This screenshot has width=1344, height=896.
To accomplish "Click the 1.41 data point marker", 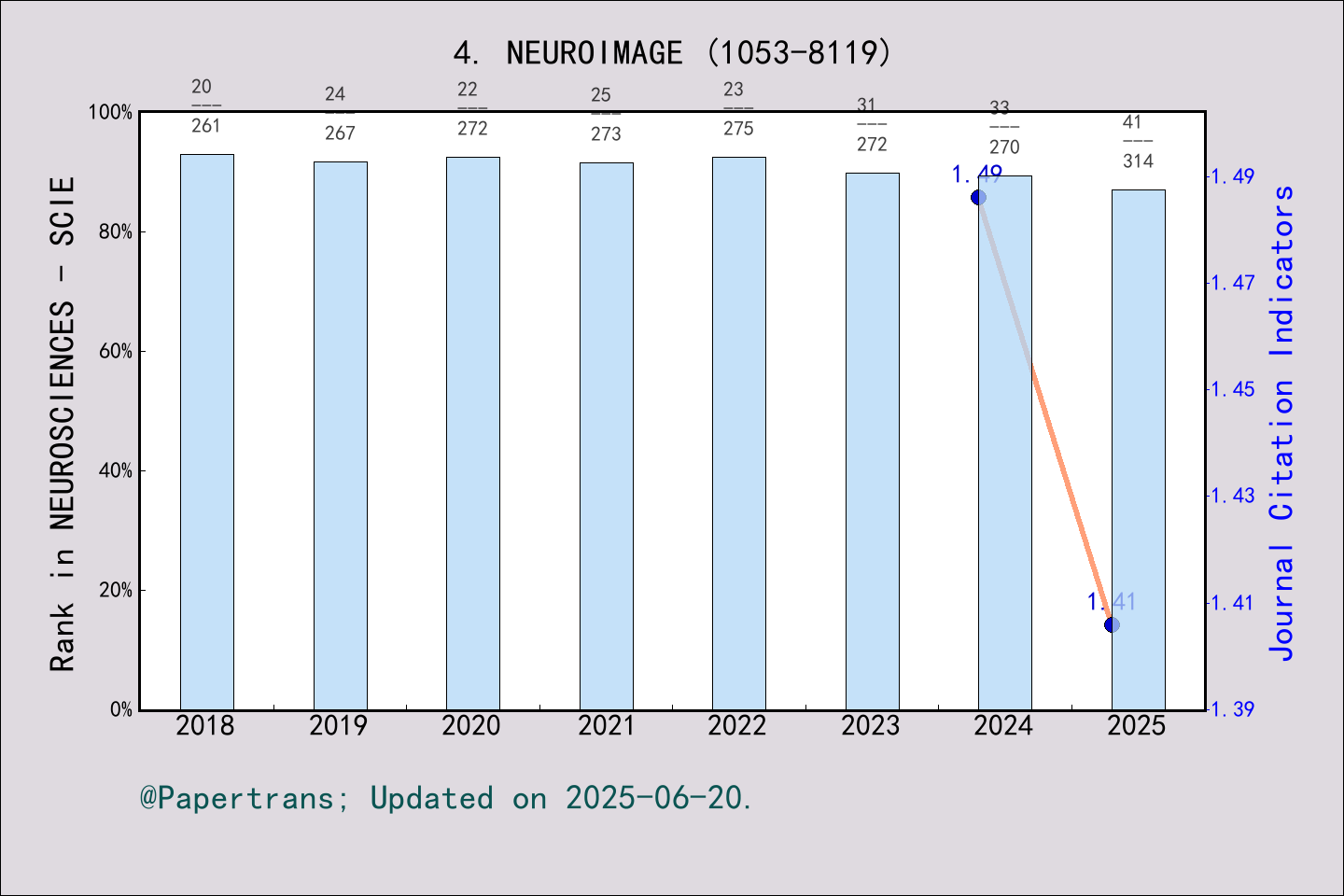I will pos(1112,624).
